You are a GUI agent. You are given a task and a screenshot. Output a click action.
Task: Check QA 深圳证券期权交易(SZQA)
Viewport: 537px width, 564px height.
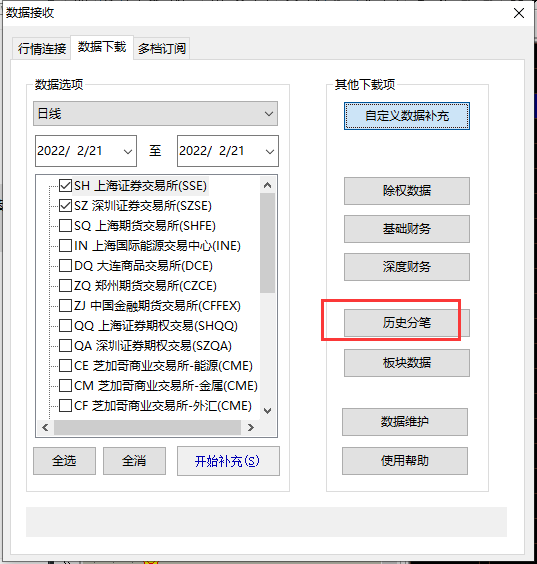65,346
